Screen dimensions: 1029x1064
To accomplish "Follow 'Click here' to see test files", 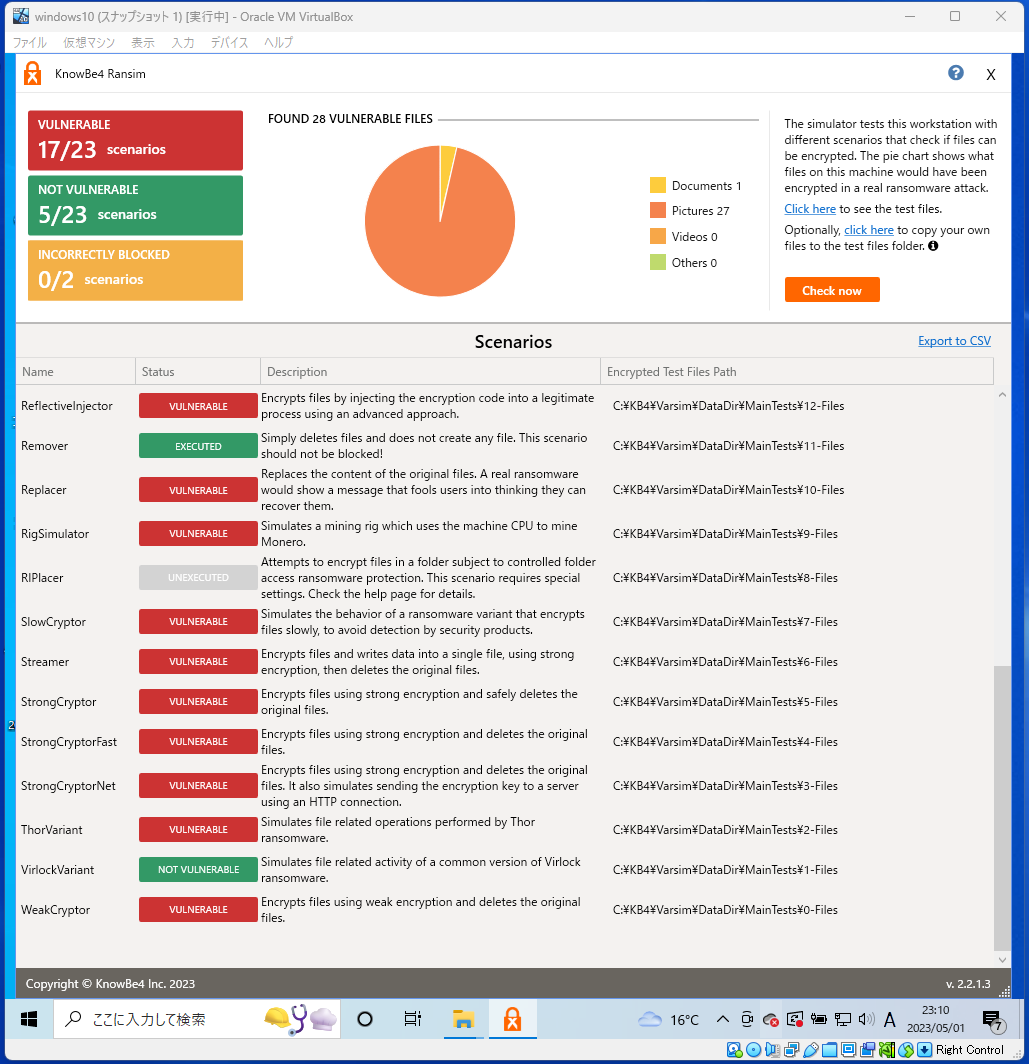I will tap(810, 209).
